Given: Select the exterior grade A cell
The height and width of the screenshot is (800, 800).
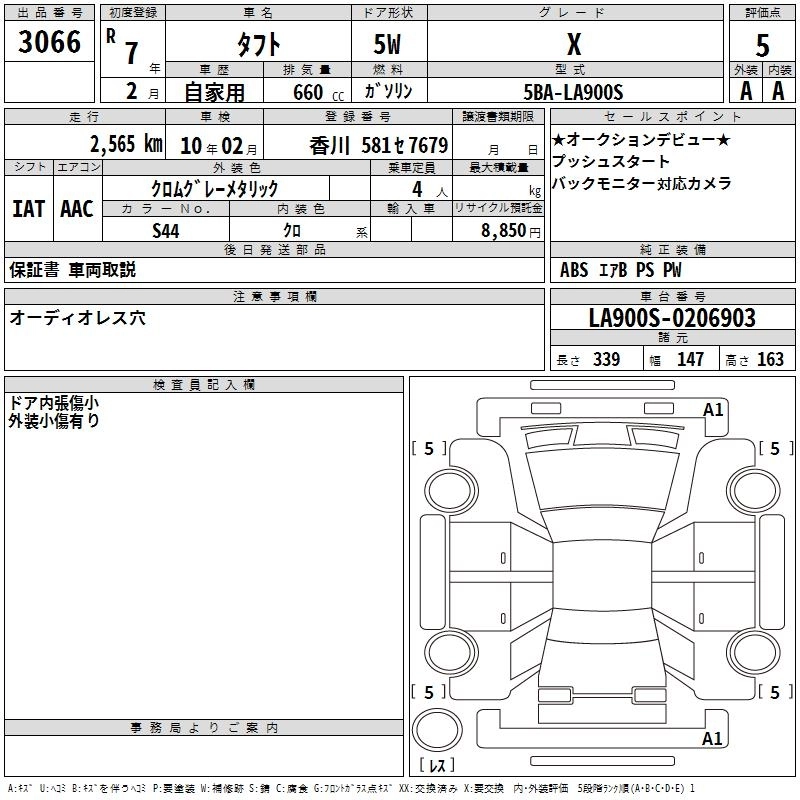Looking at the screenshot, I should pos(745,91).
